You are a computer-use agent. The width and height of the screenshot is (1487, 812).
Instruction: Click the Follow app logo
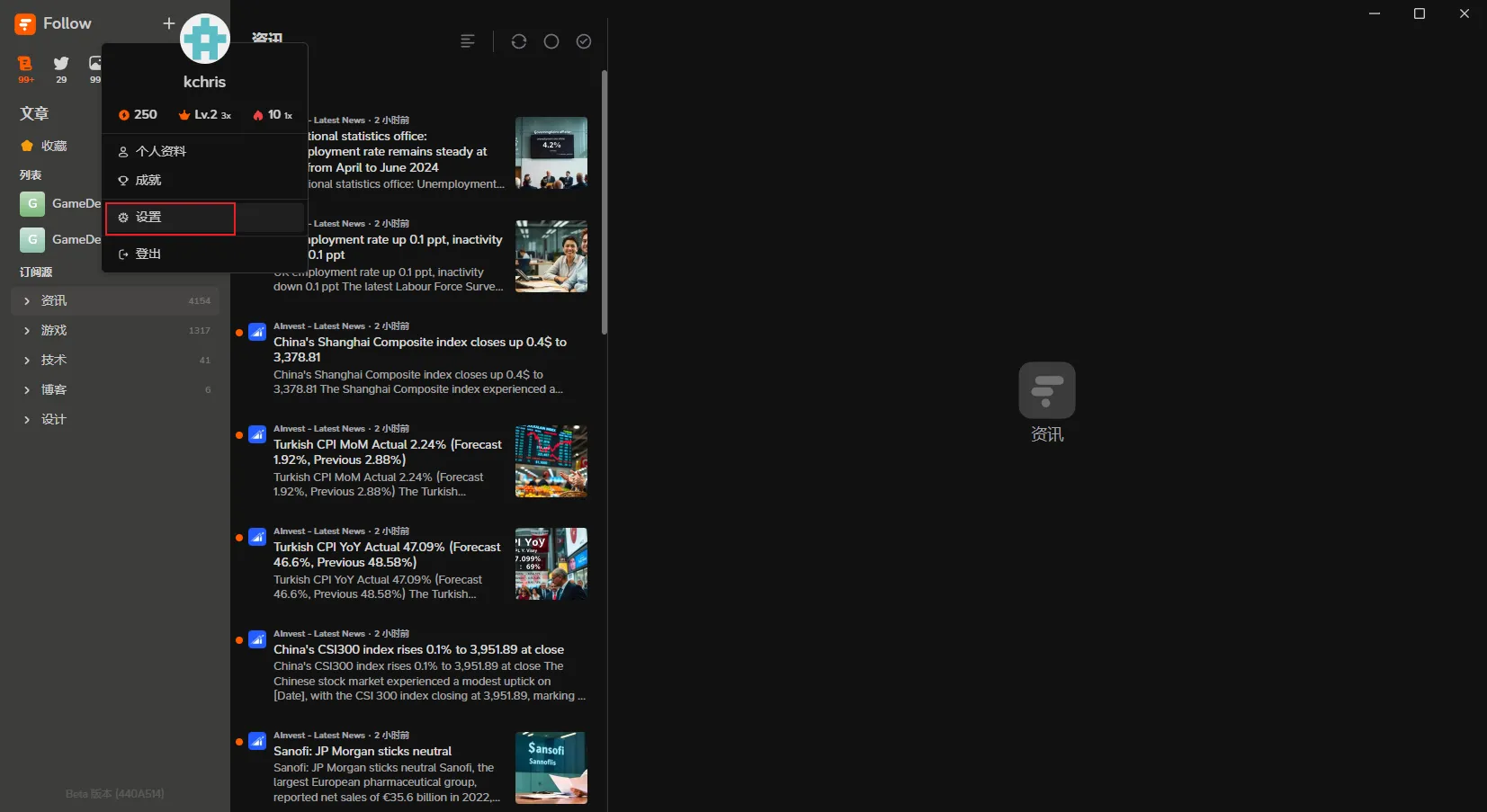tap(25, 24)
